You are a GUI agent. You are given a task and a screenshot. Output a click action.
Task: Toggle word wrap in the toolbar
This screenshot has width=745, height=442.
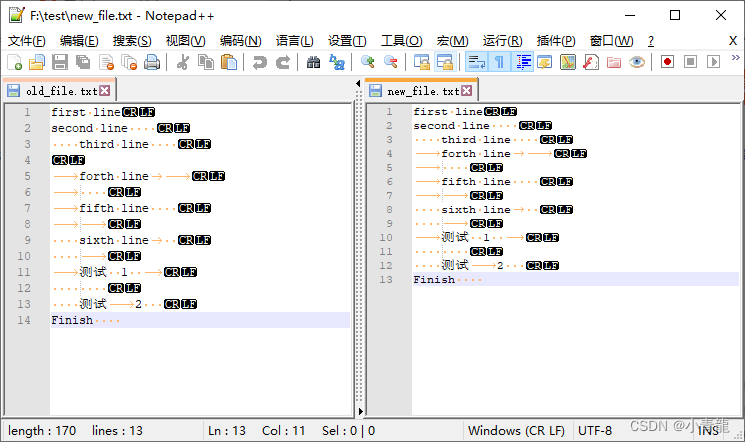click(477, 62)
